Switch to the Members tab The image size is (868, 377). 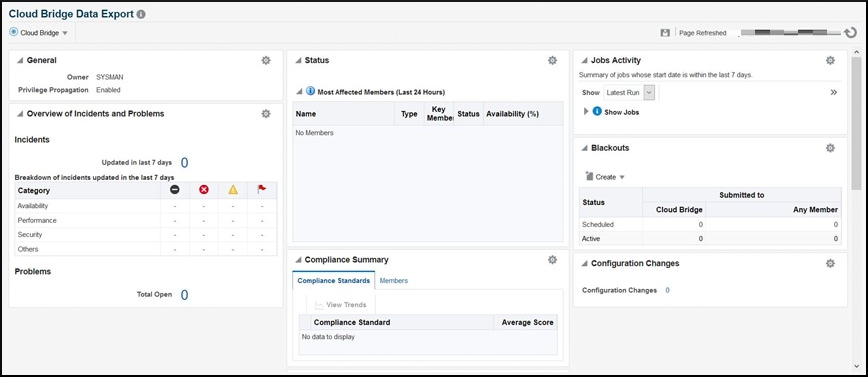[x=394, y=281]
